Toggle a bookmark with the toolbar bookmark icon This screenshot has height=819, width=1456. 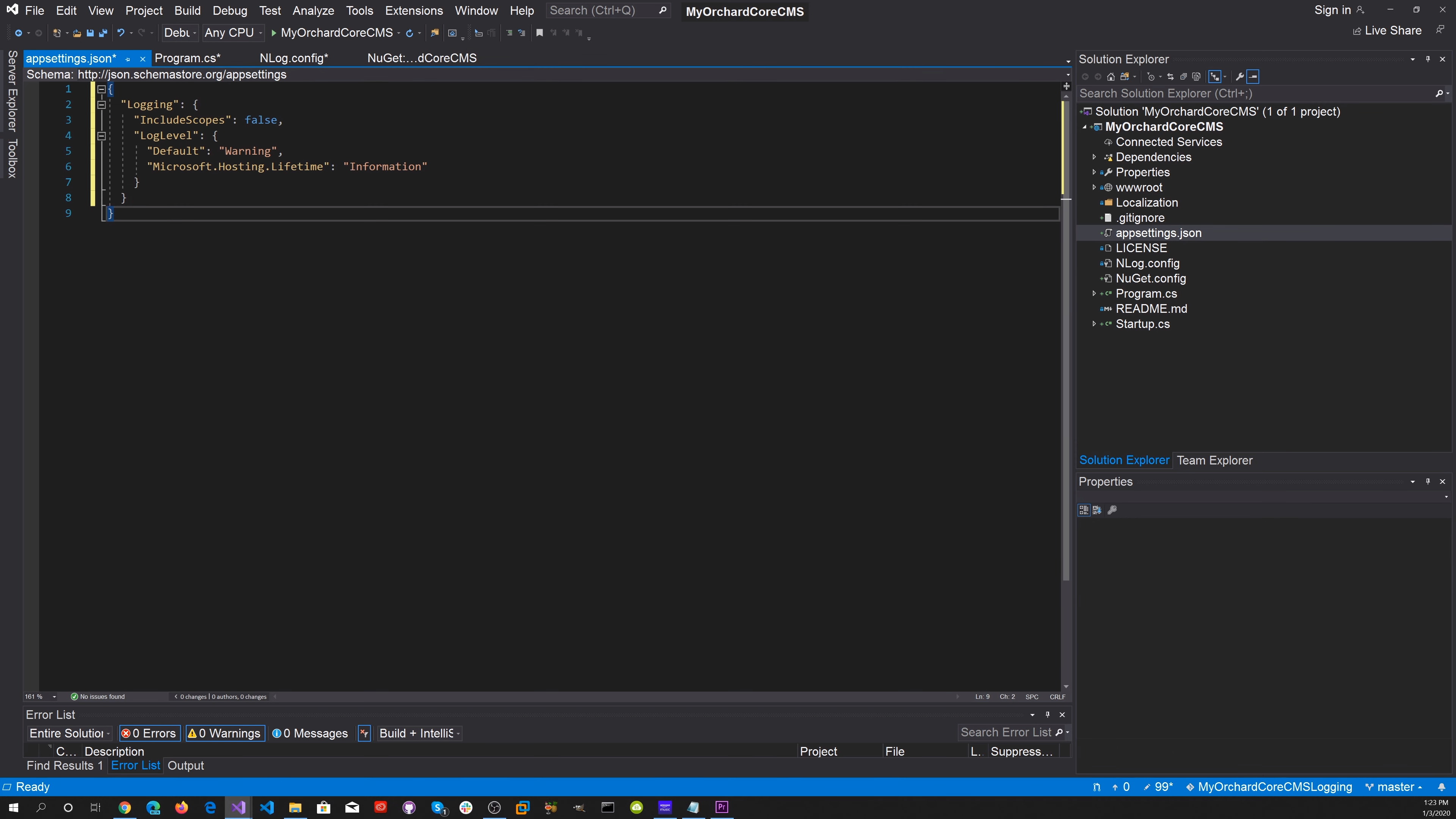pyautogui.click(x=539, y=33)
